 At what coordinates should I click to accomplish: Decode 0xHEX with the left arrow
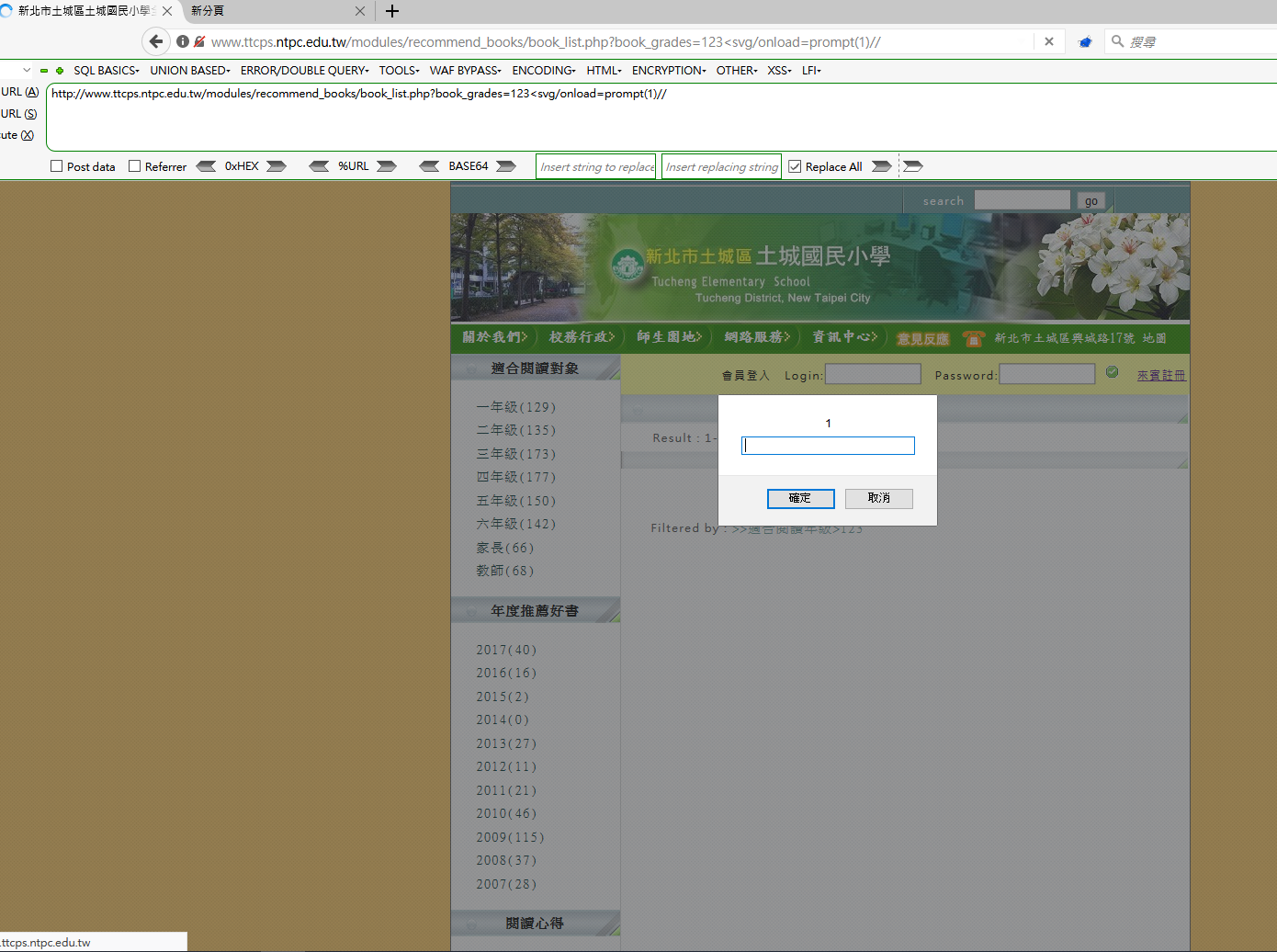click(207, 166)
